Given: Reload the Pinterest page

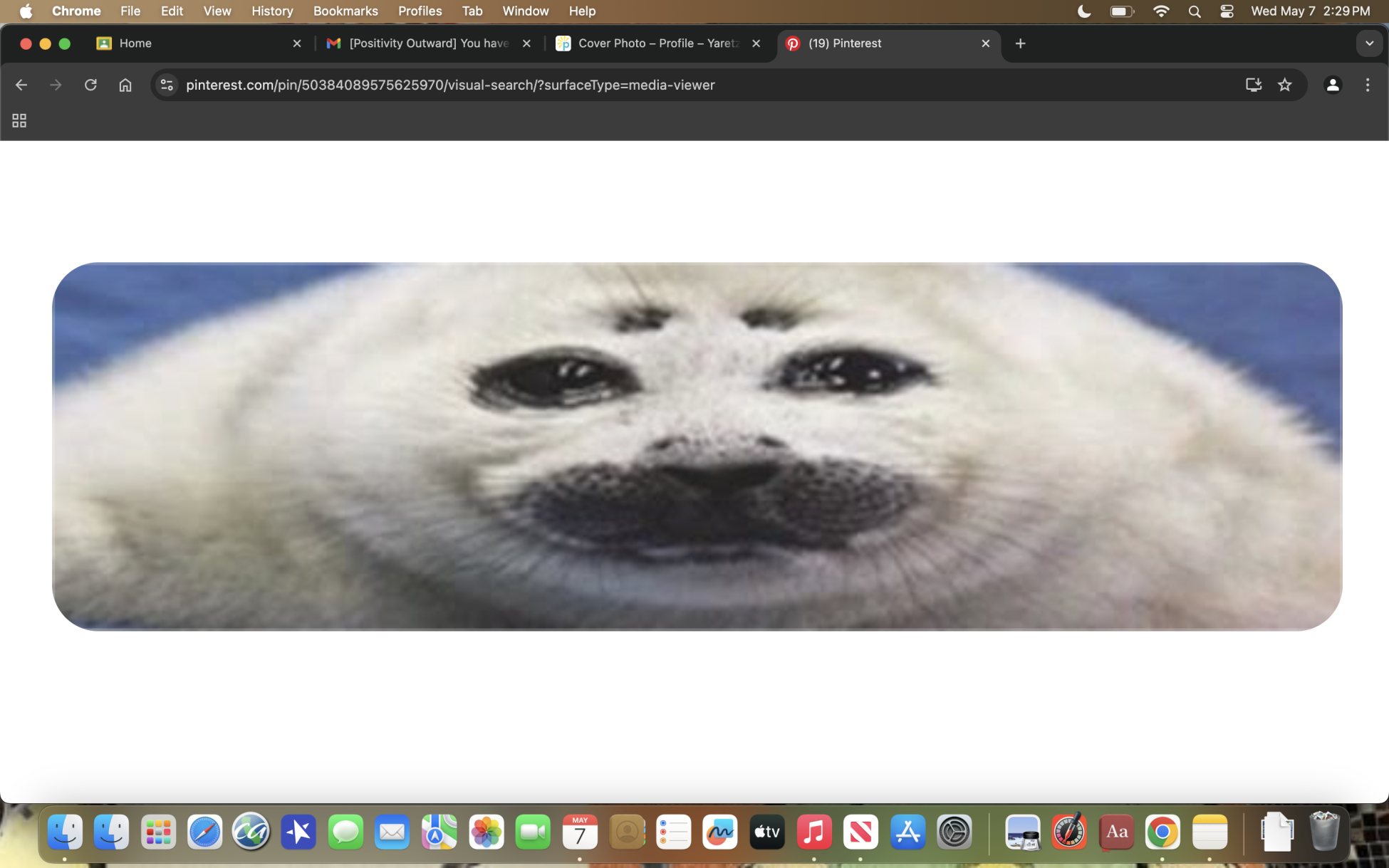Looking at the screenshot, I should tap(90, 85).
